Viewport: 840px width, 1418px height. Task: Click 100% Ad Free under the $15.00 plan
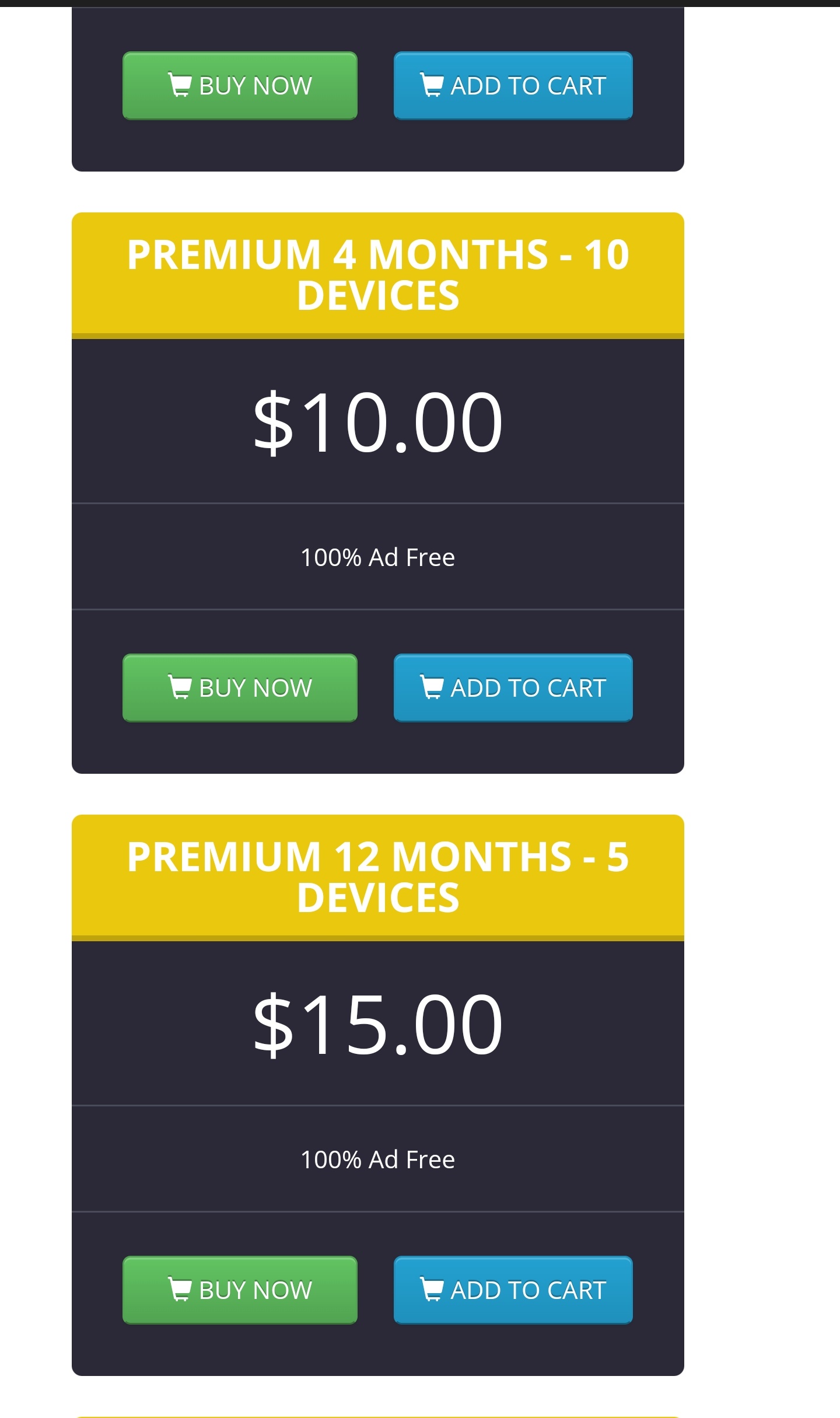pos(378,1159)
